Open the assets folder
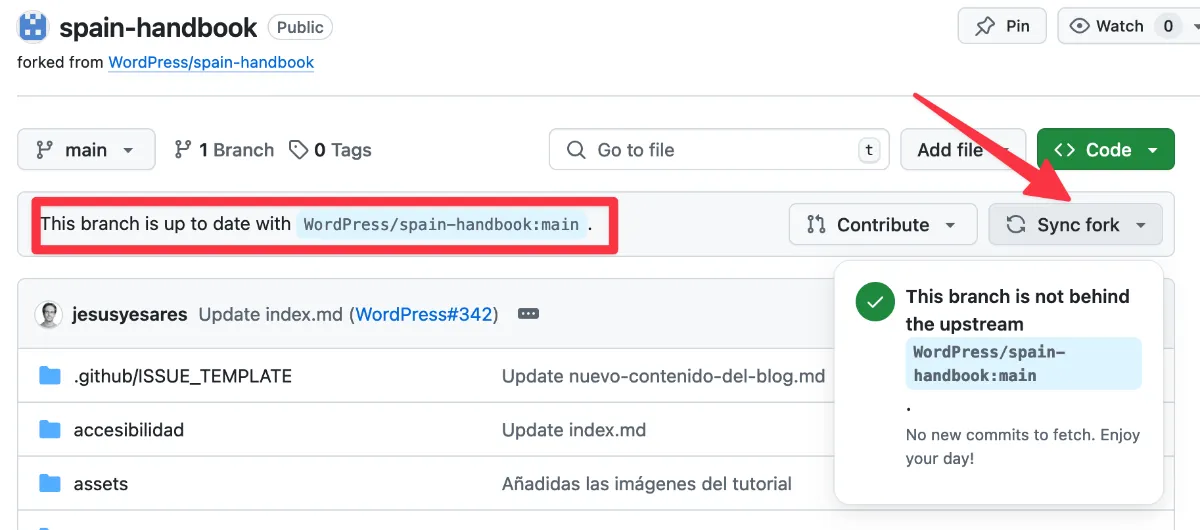 (x=101, y=483)
